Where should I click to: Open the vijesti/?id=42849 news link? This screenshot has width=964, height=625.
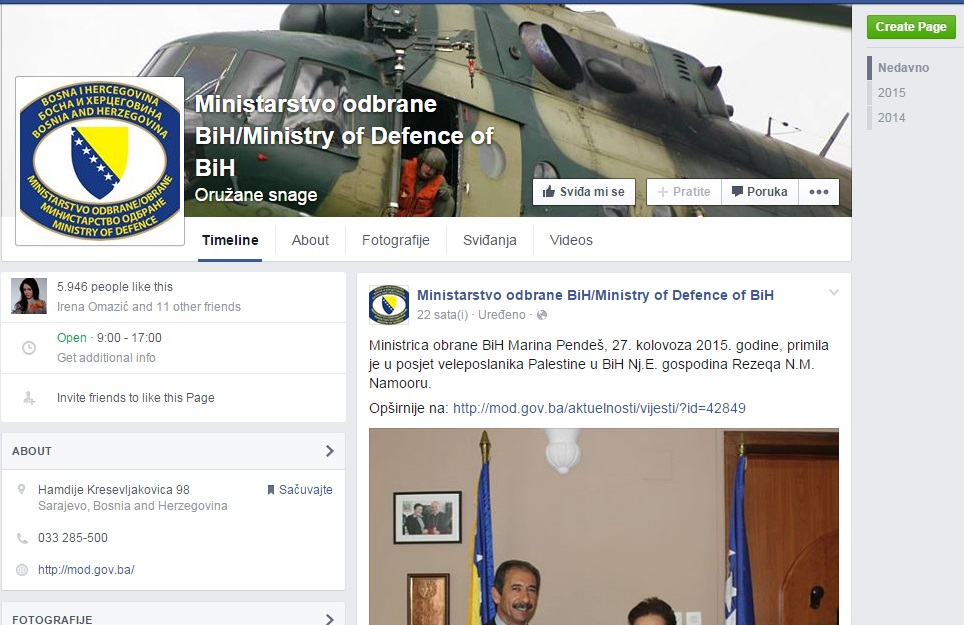tap(599, 408)
